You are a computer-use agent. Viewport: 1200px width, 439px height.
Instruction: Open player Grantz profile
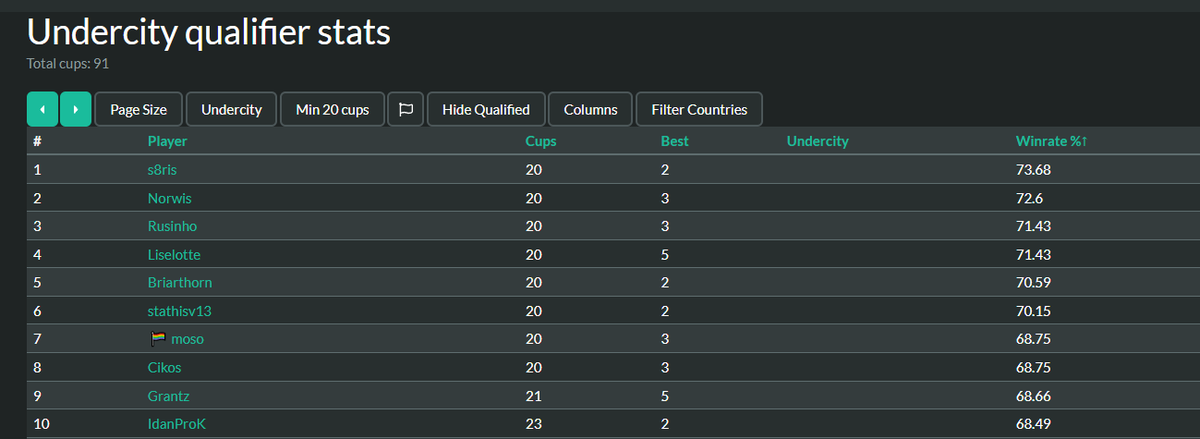(168, 396)
